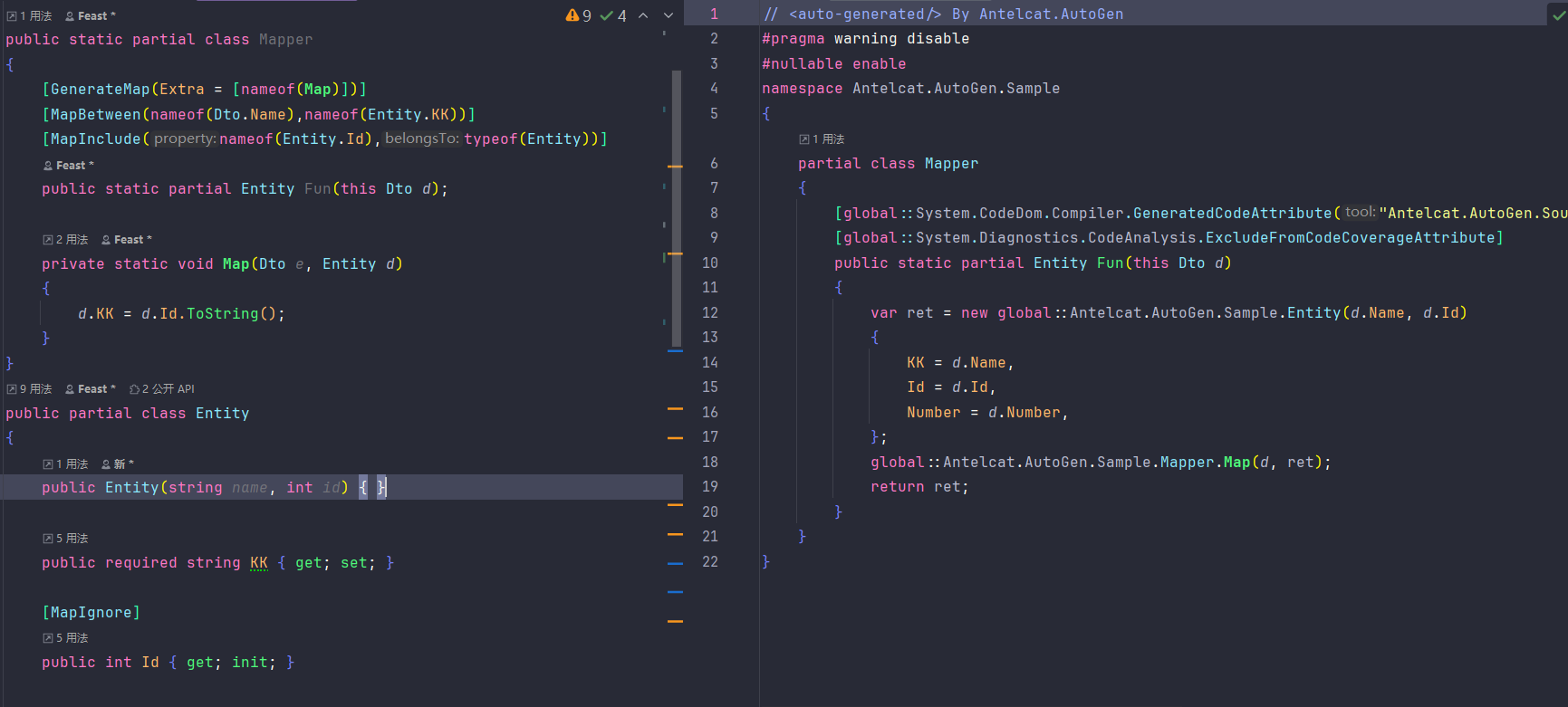Click the Fun method name in the left editor
This screenshot has height=707, width=1568.
click(318, 188)
